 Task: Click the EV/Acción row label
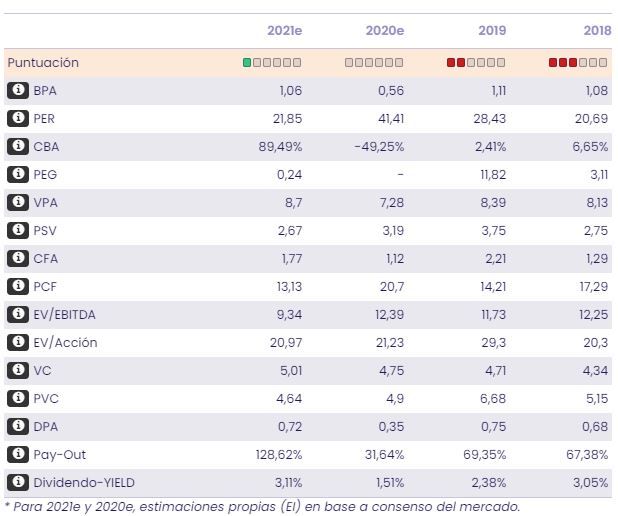[x=65, y=342]
